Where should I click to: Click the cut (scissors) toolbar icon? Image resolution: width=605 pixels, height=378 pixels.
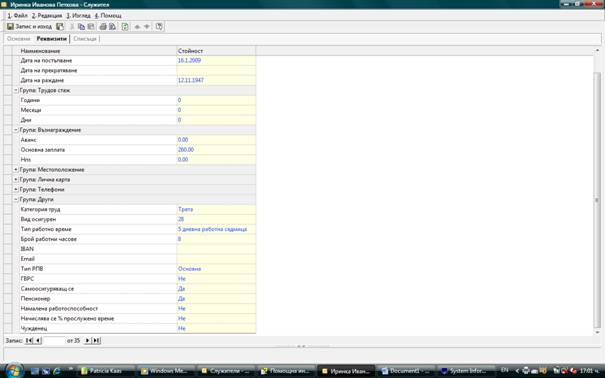pyautogui.click(x=72, y=27)
